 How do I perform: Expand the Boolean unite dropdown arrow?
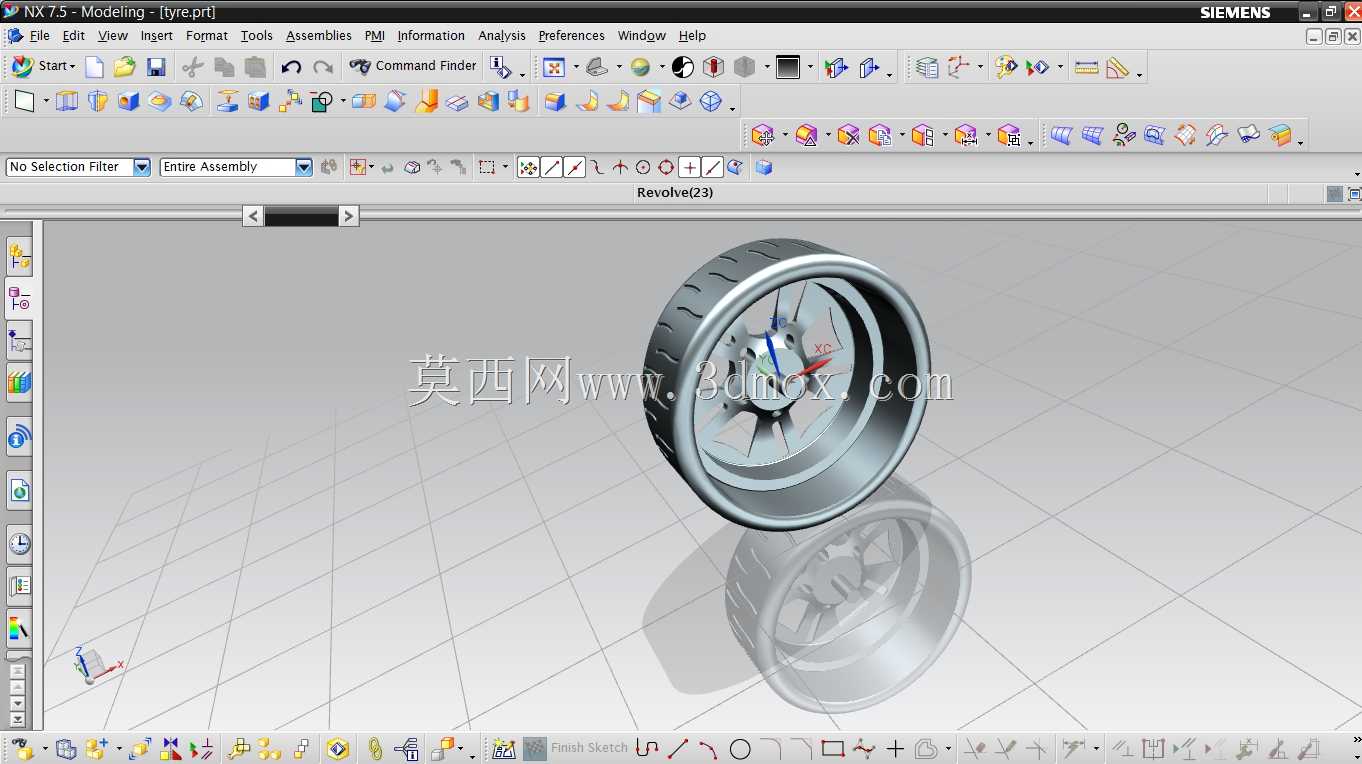pos(343,102)
